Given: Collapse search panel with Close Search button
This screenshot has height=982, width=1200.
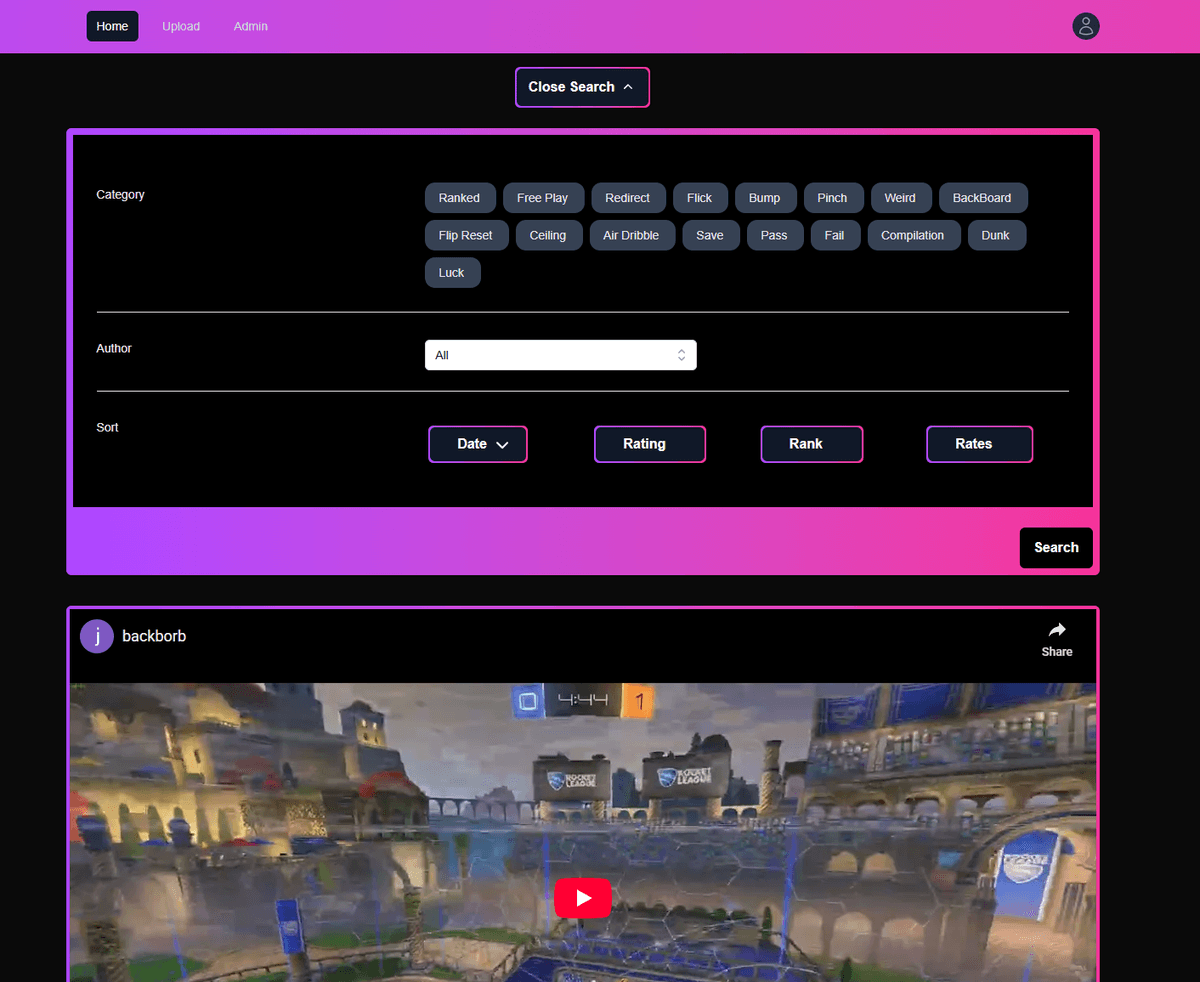Looking at the screenshot, I should (x=582, y=87).
